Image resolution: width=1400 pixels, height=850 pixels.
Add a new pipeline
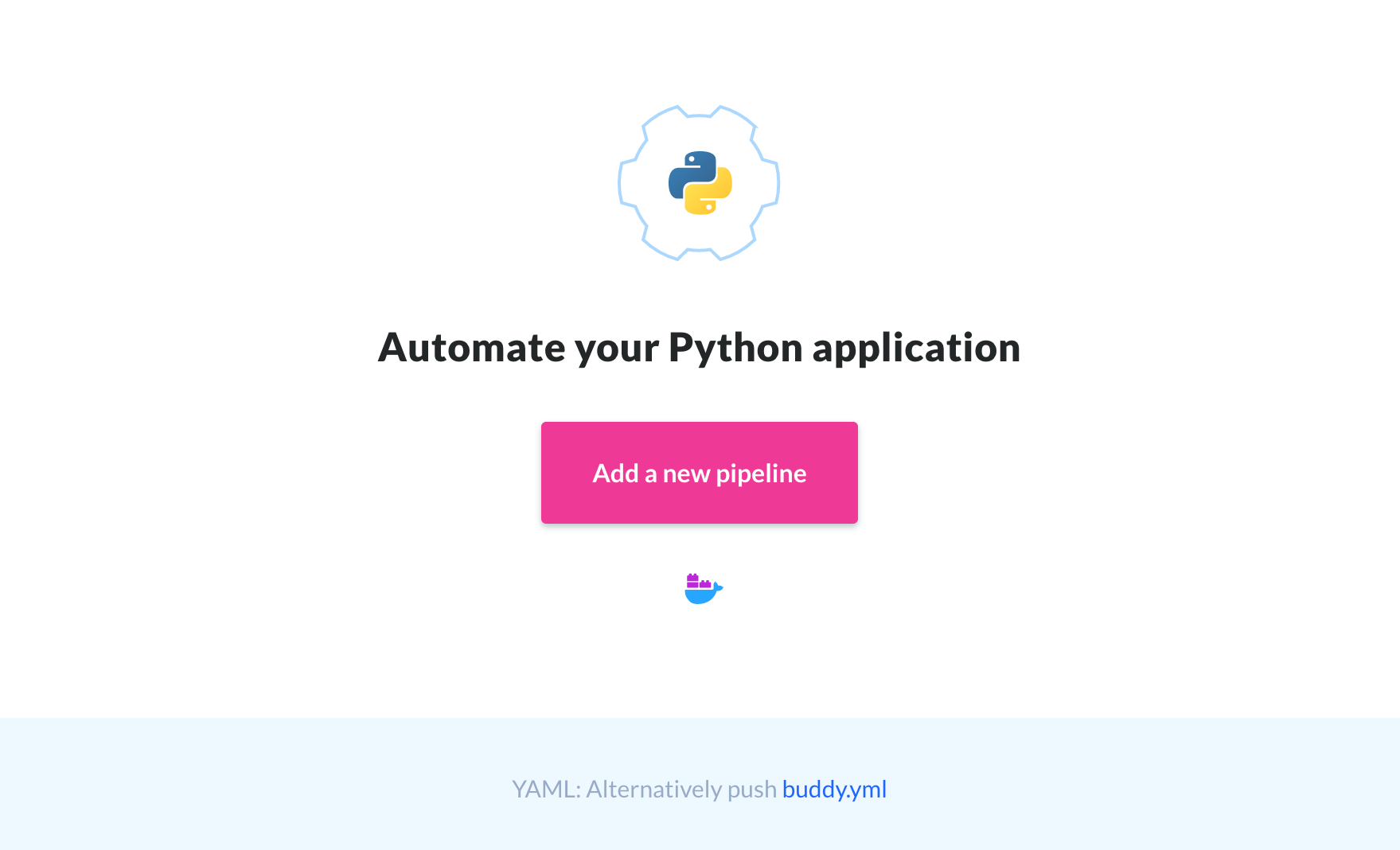click(x=700, y=473)
